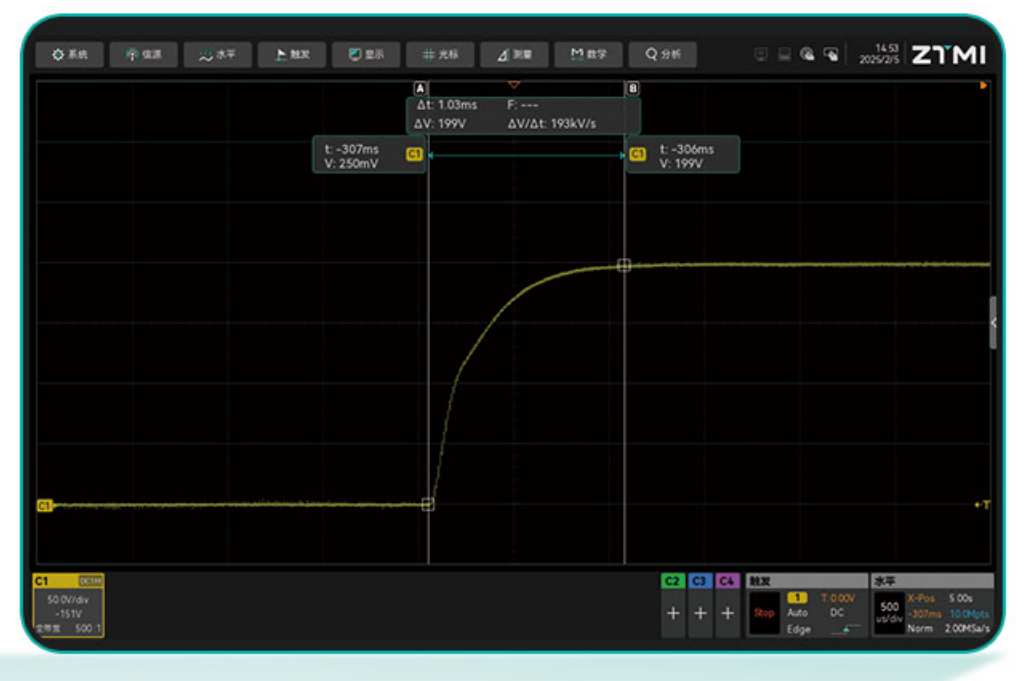This screenshot has height=681, width=1027.
Task: Open the 光标 (Cursor) menu
Action: coord(439,54)
